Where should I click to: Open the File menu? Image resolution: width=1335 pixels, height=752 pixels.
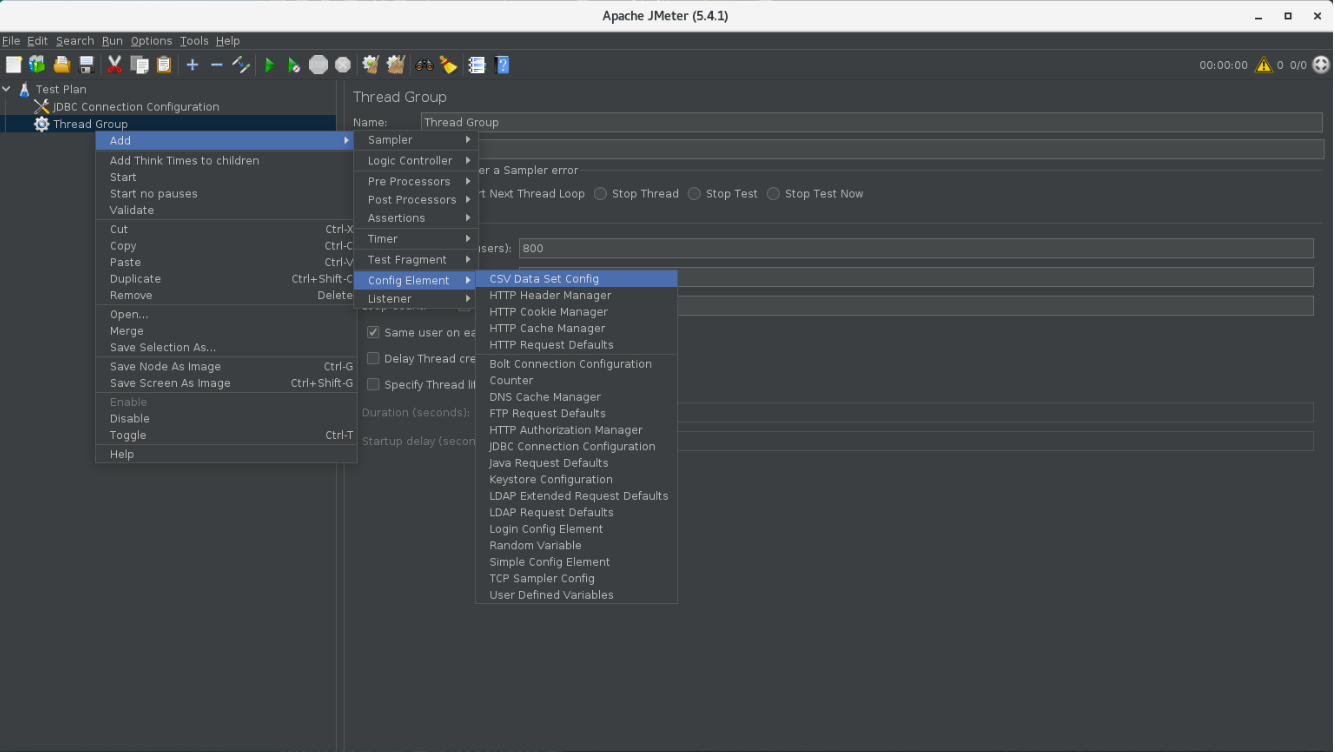[11, 41]
